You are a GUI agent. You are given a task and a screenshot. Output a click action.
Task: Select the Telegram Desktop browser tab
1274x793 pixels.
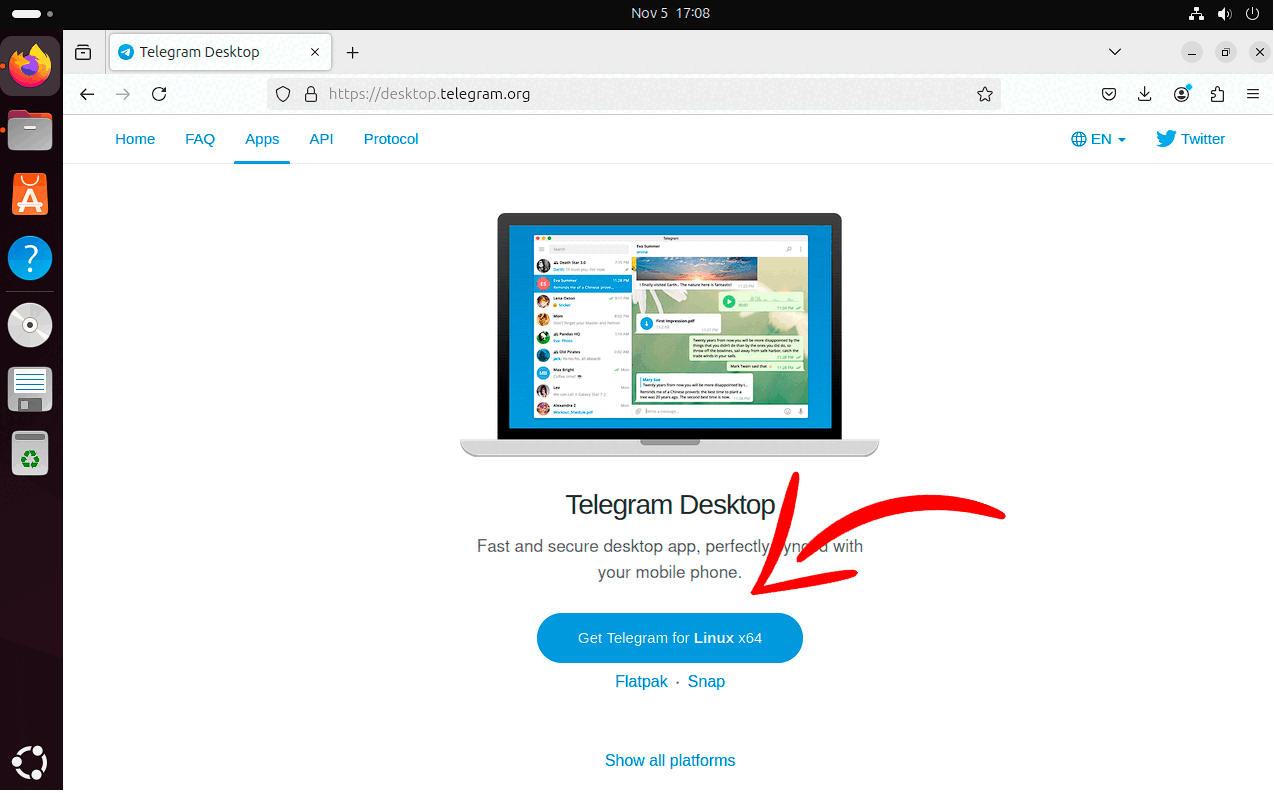point(218,52)
